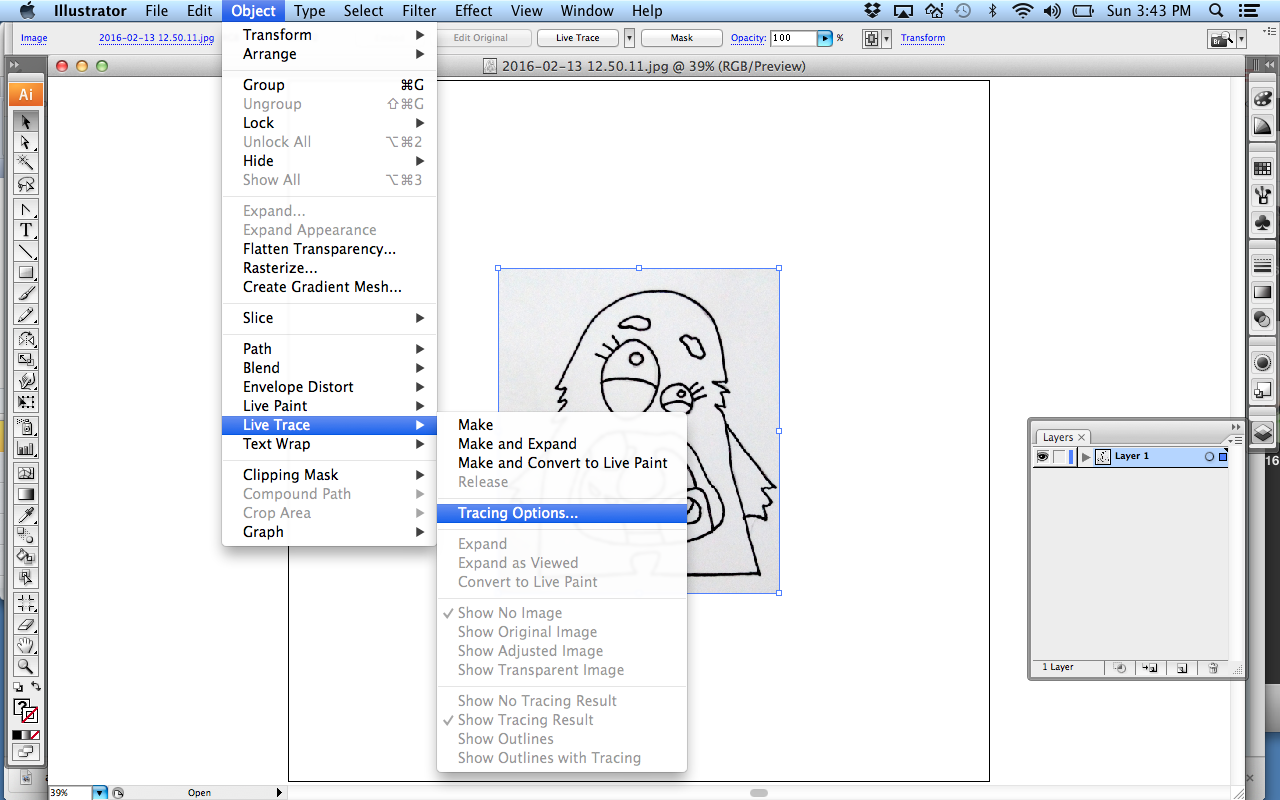Open the Color panel palette icon

point(1262,100)
